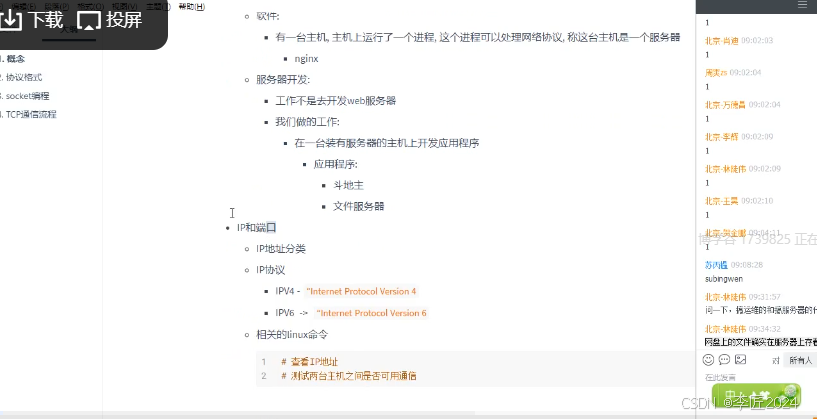Viewport: 817px width, 419px height.
Task: Open the chat panel hamburger menu
Action: [802, 5]
